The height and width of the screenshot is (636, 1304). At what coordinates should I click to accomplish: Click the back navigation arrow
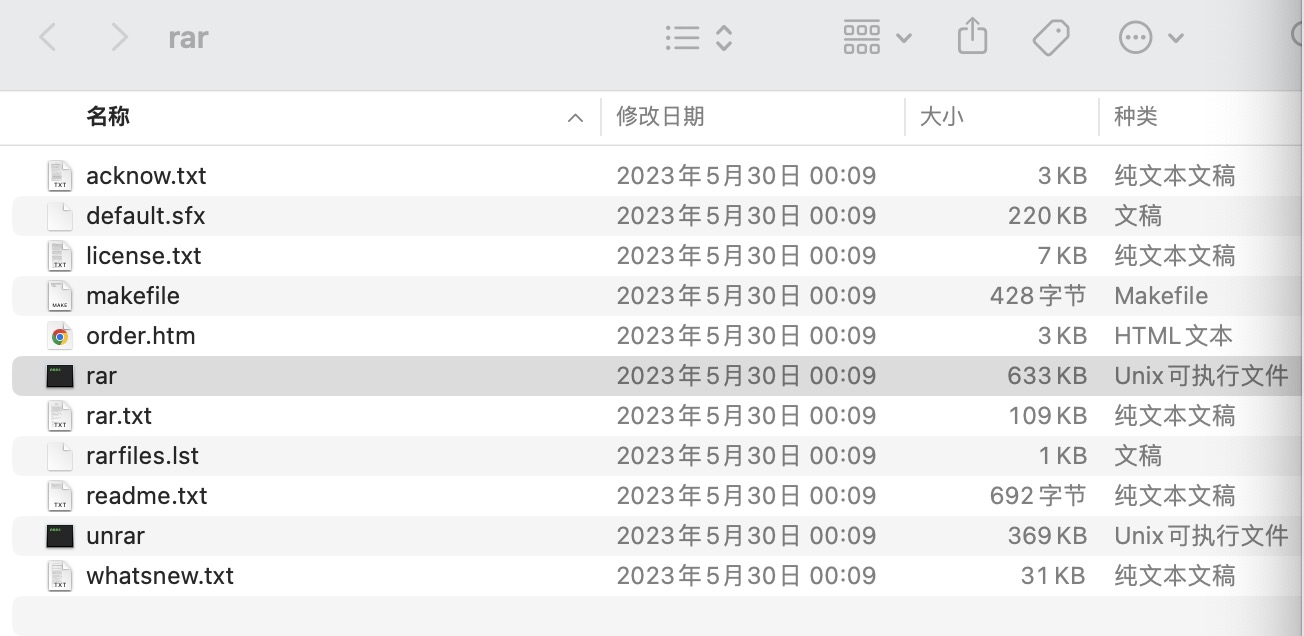coord(47,38)
